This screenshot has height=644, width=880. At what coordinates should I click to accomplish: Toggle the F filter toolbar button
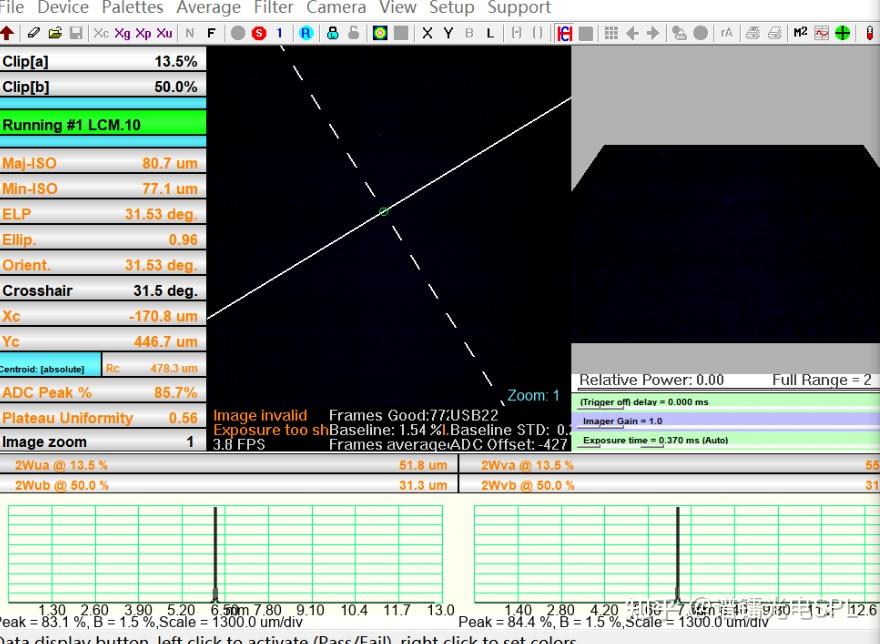[x=211, y=33]
